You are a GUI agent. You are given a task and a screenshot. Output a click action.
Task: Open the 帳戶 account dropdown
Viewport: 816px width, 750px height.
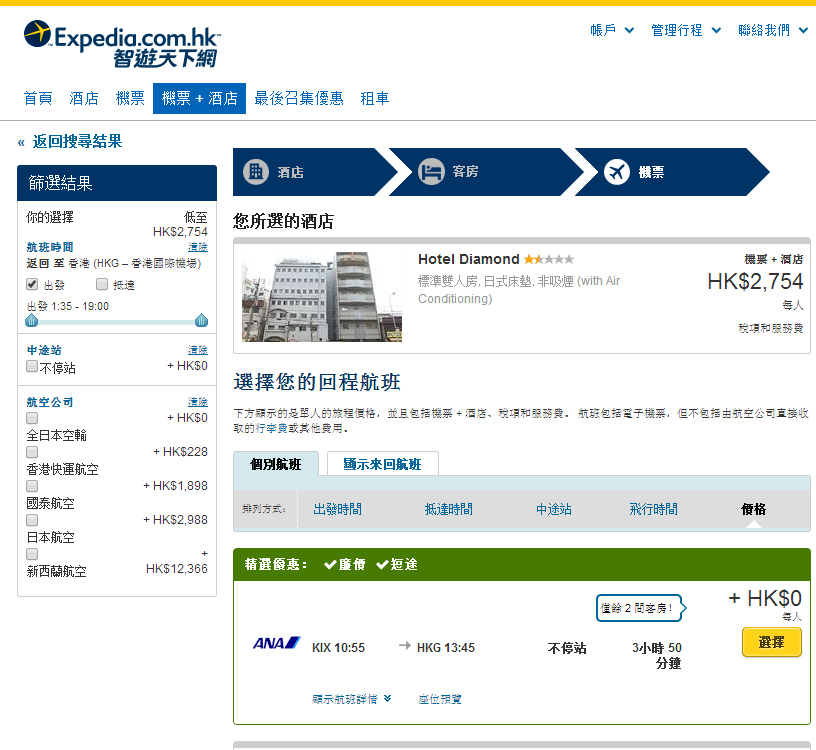[x=611, y=30]
